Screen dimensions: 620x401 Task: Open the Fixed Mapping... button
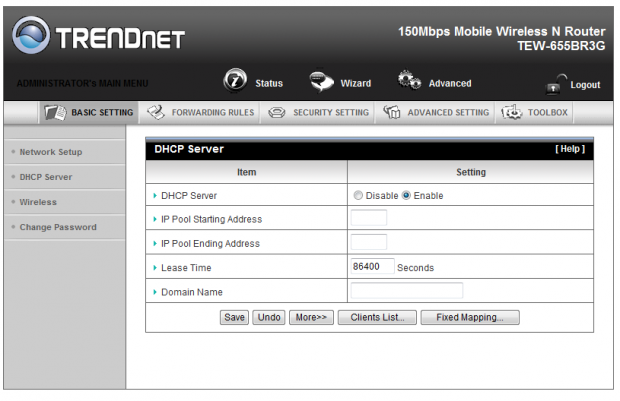470,317
